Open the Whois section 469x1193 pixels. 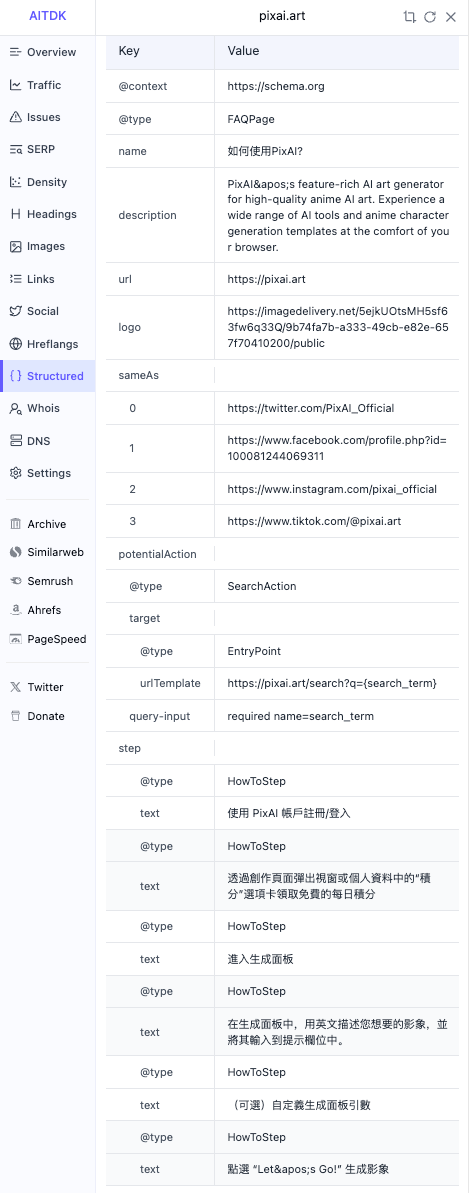point(48,409)
